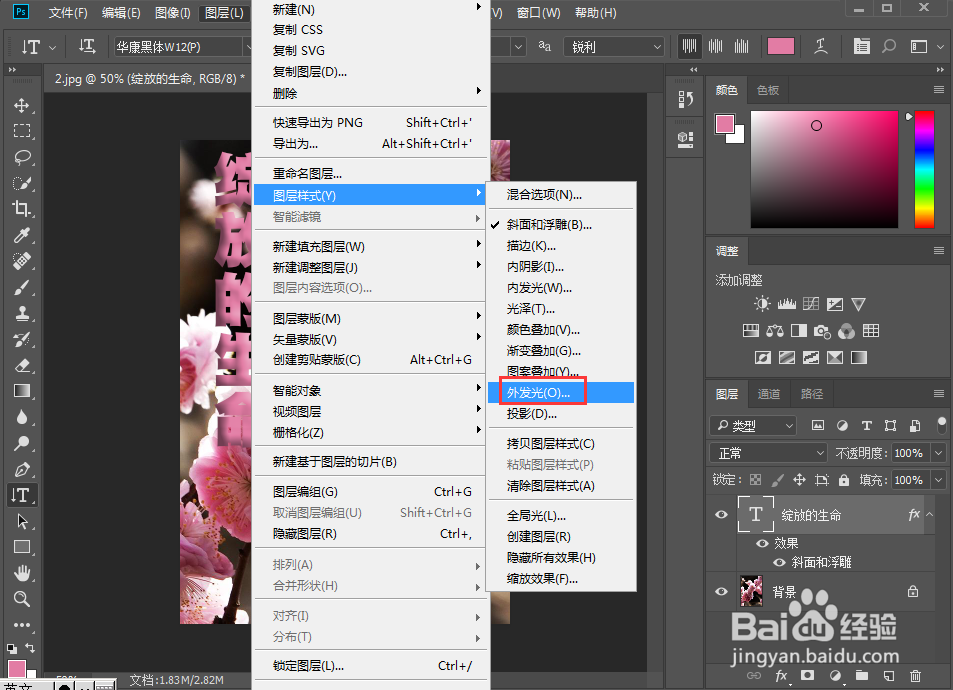Select the Dodge tool
This screenshot has height=690, width=953.
[22, 443]
